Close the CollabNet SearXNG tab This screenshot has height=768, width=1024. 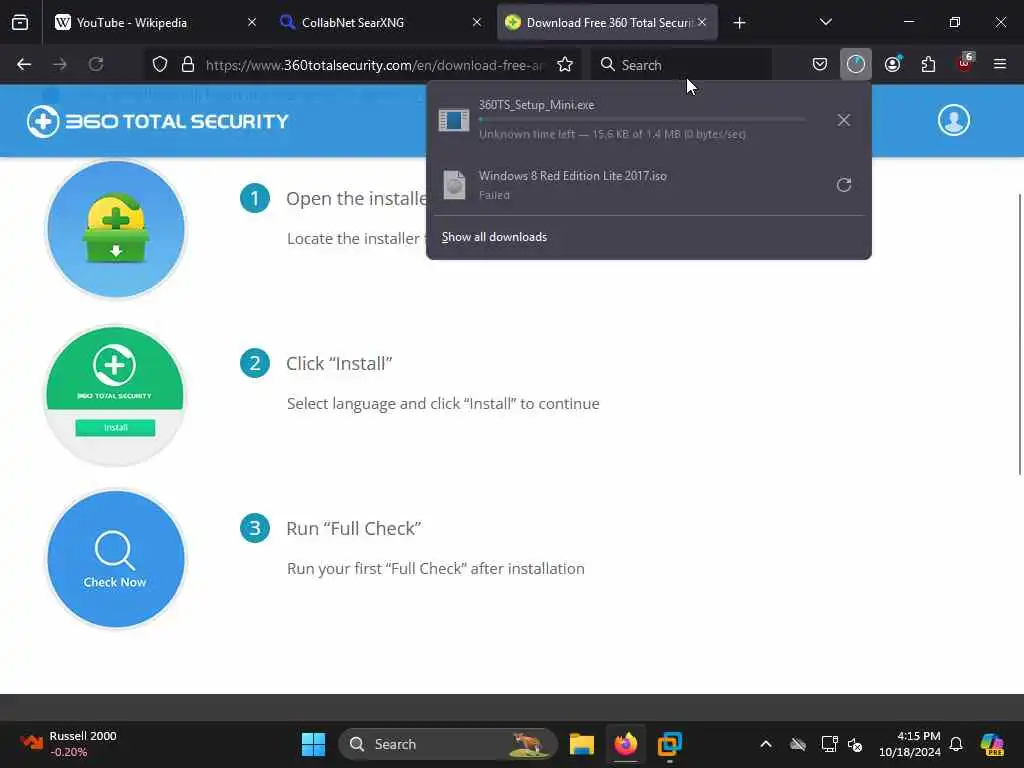tap(477, 22)
